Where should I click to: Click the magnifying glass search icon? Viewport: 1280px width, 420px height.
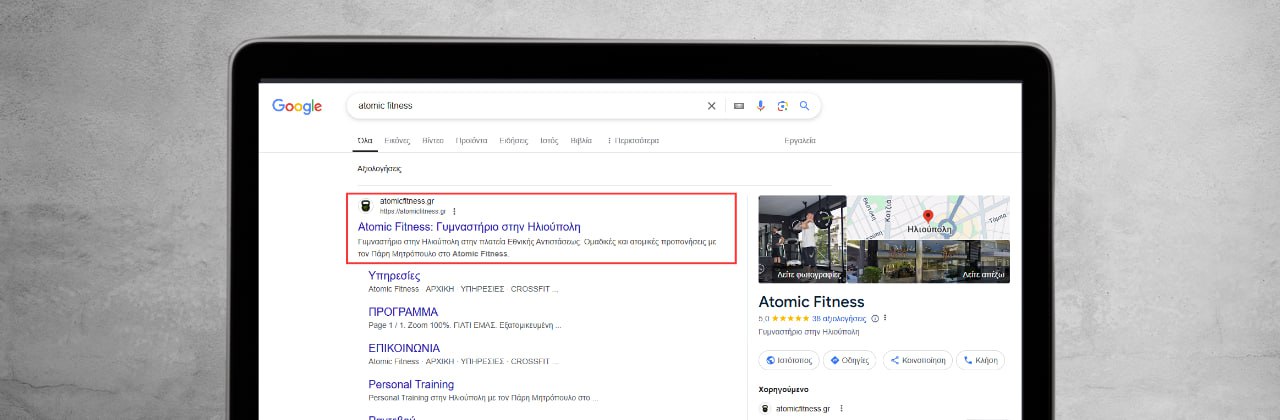[804, 105]
